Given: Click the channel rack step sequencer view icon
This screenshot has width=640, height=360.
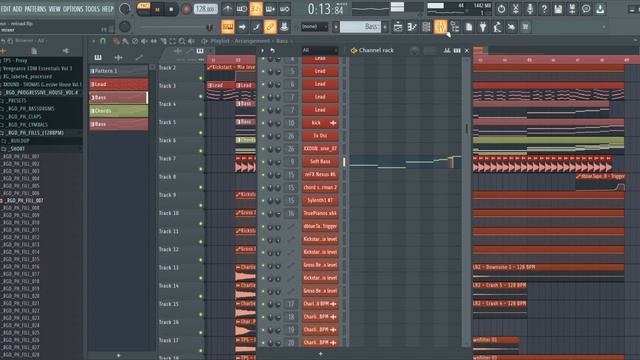Looking at the screenshot, I should (457, 50).
